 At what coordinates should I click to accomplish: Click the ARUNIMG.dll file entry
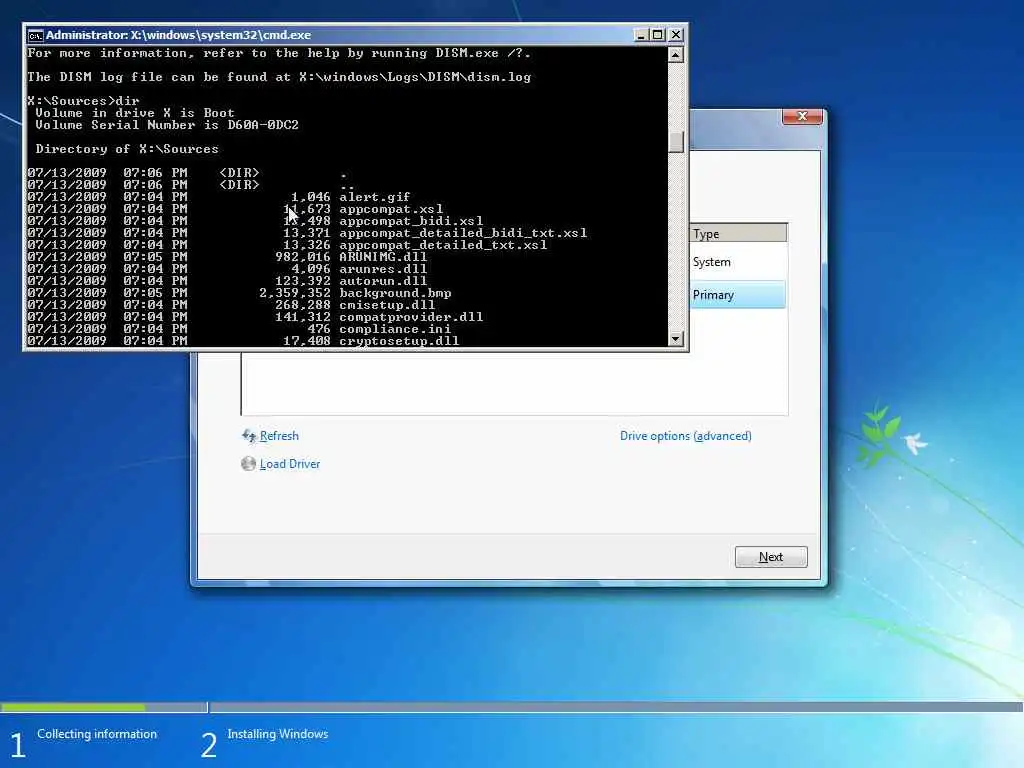[x=383, y=257]
